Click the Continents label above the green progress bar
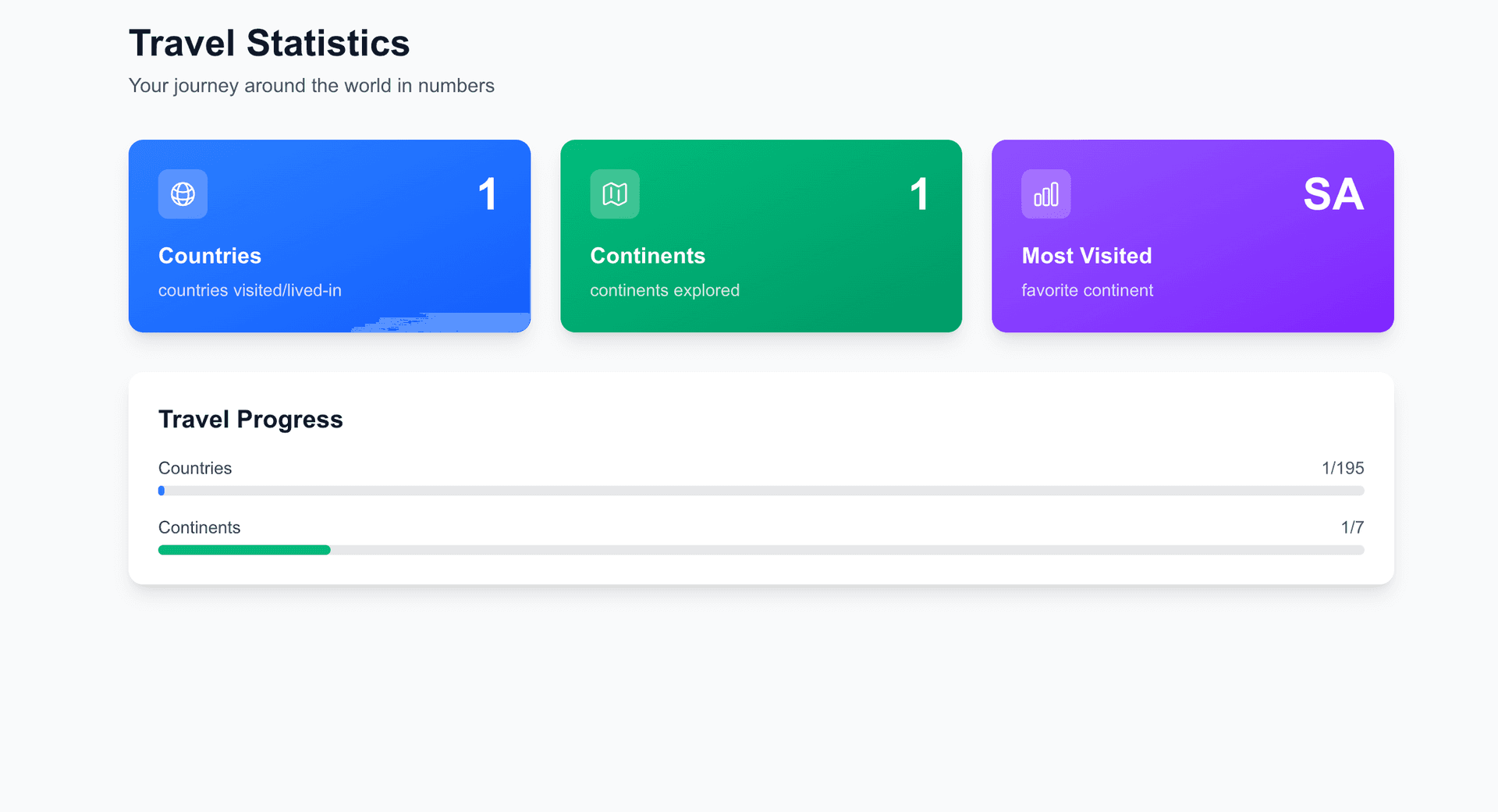This screenshot has width=1498, height=812. [x=199, y=527]
